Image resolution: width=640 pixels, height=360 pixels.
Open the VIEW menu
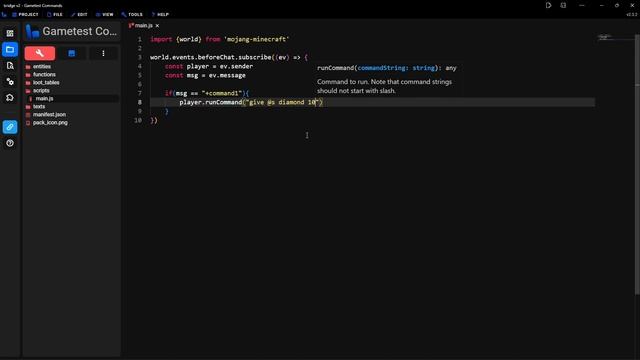[104, 14]
